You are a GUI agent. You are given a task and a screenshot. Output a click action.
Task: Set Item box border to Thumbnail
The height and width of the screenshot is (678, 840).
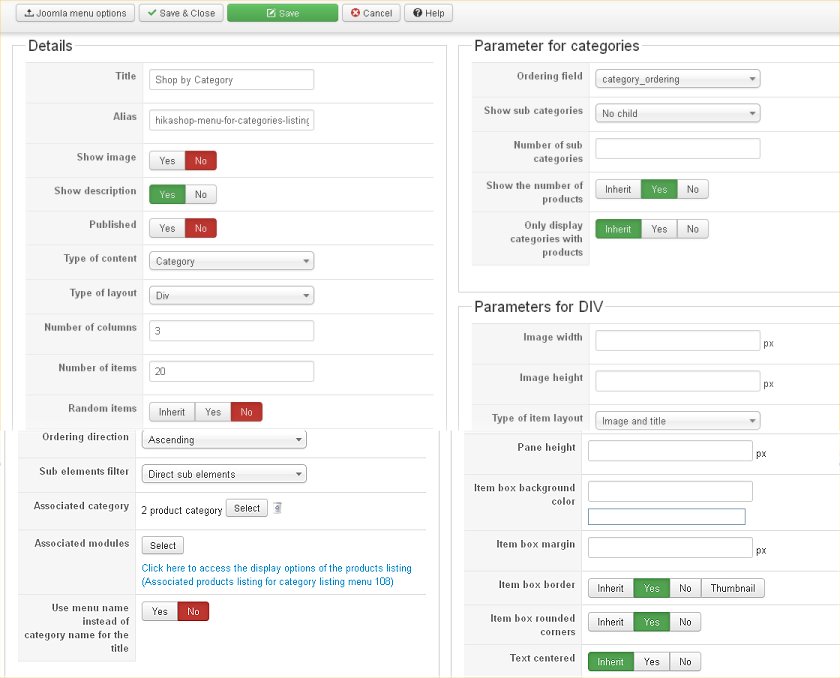pos(733,588)
